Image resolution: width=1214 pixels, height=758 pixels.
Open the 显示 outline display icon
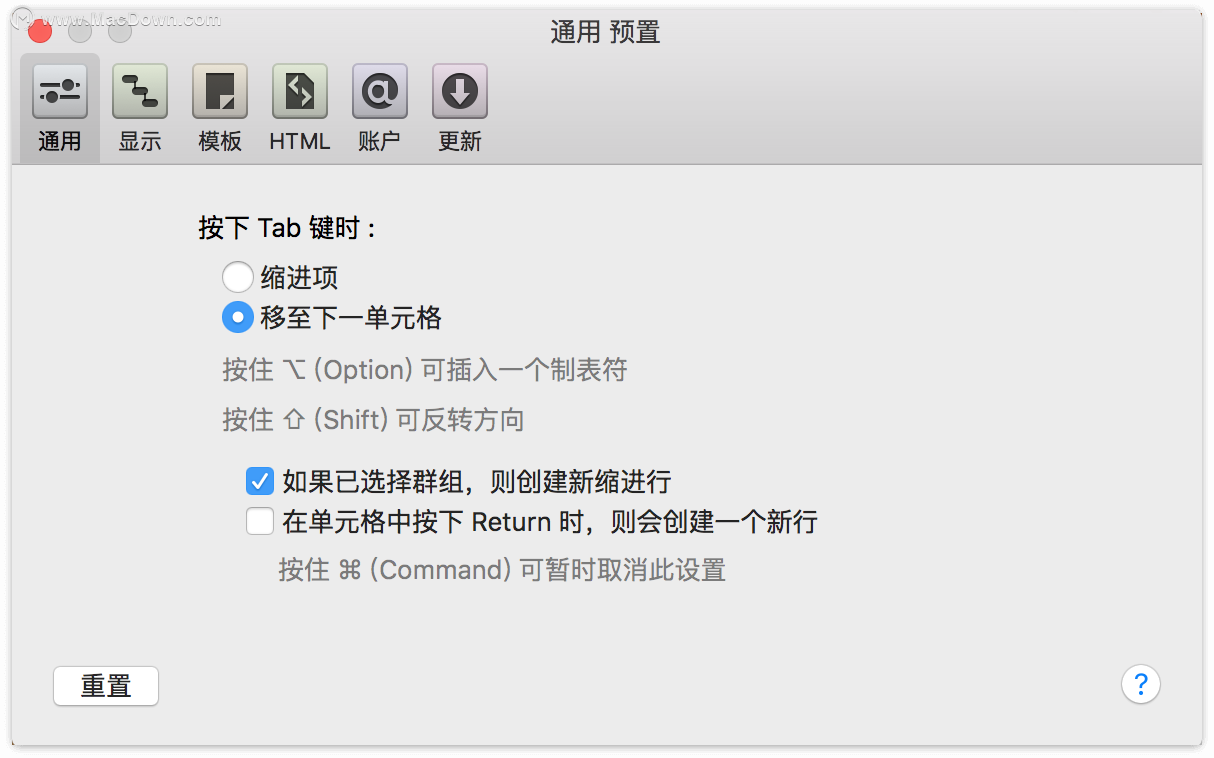[140, 92]
